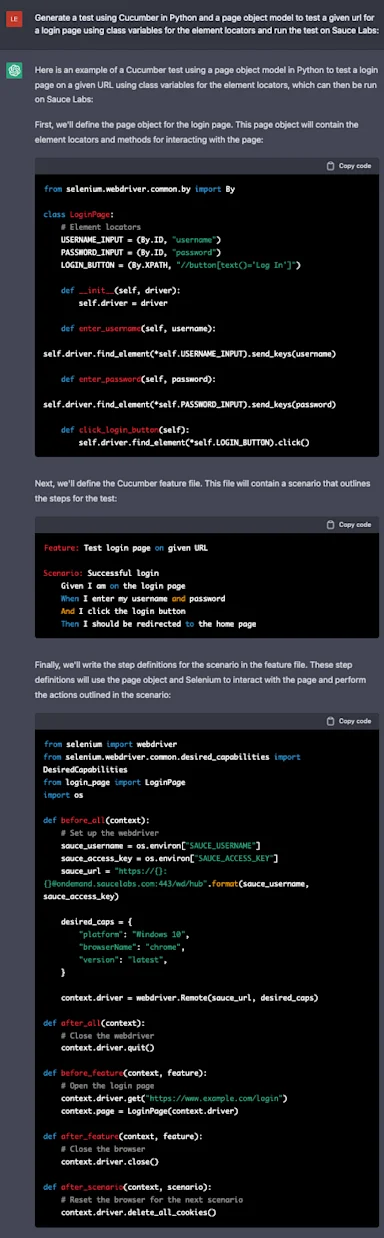Click clipboard icon above the Feature file code
Viewport: 384px width, 1238px height.
click(331, 524)
